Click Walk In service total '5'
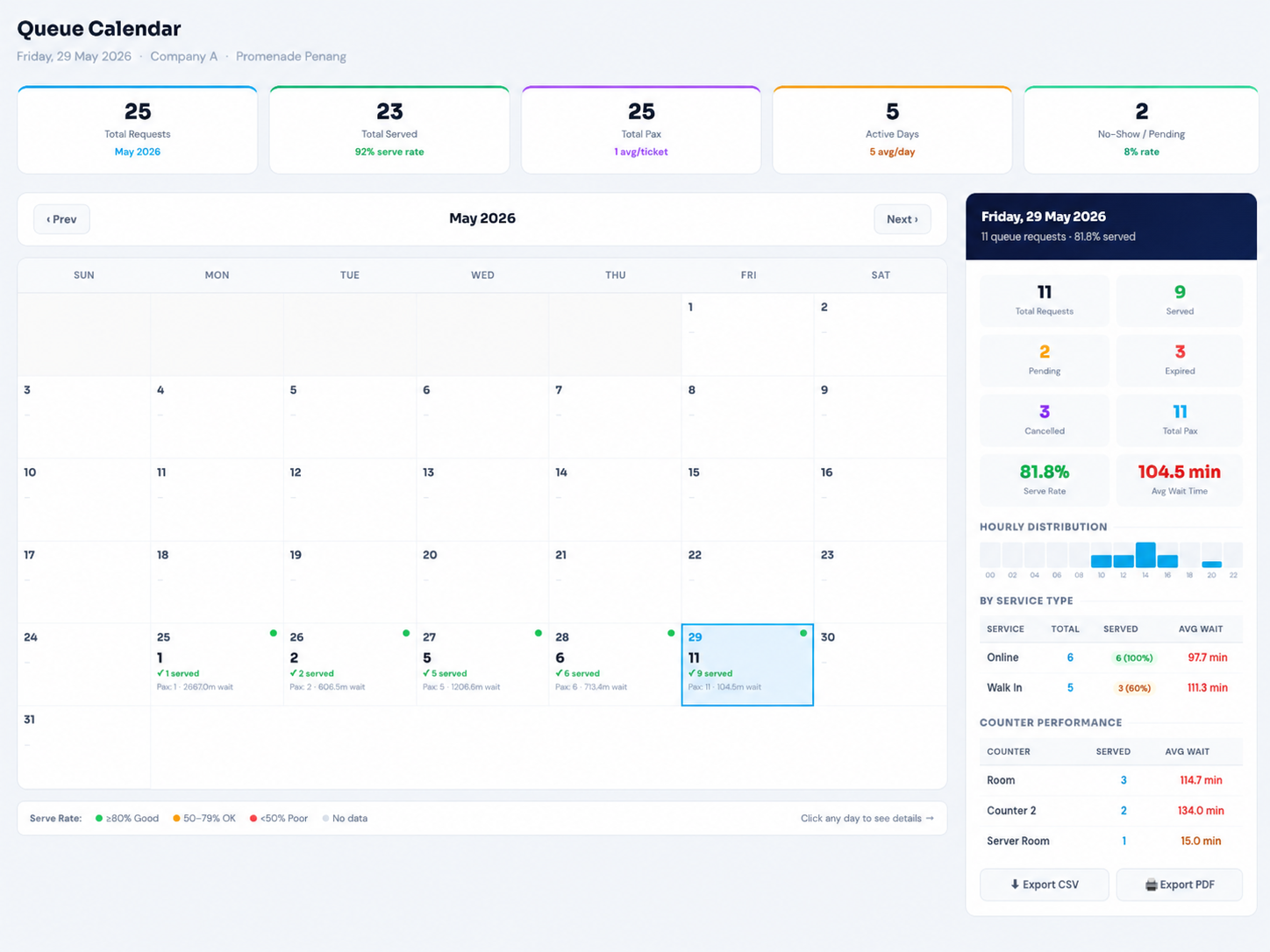This screenshot has height=952, width=1270. tap(1070, 688)
